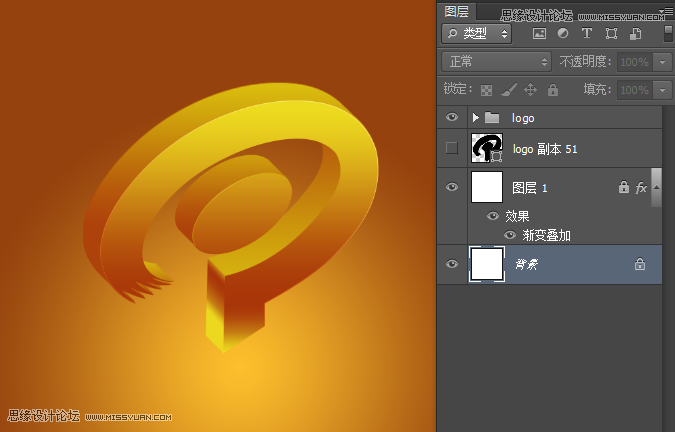Show the logo 副本 51 layer
The image size is (675, 432).
(452, 148)
